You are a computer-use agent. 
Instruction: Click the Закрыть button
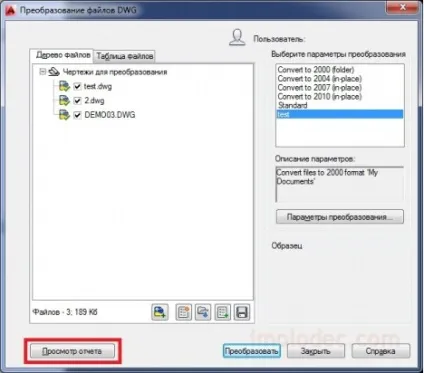316,351
